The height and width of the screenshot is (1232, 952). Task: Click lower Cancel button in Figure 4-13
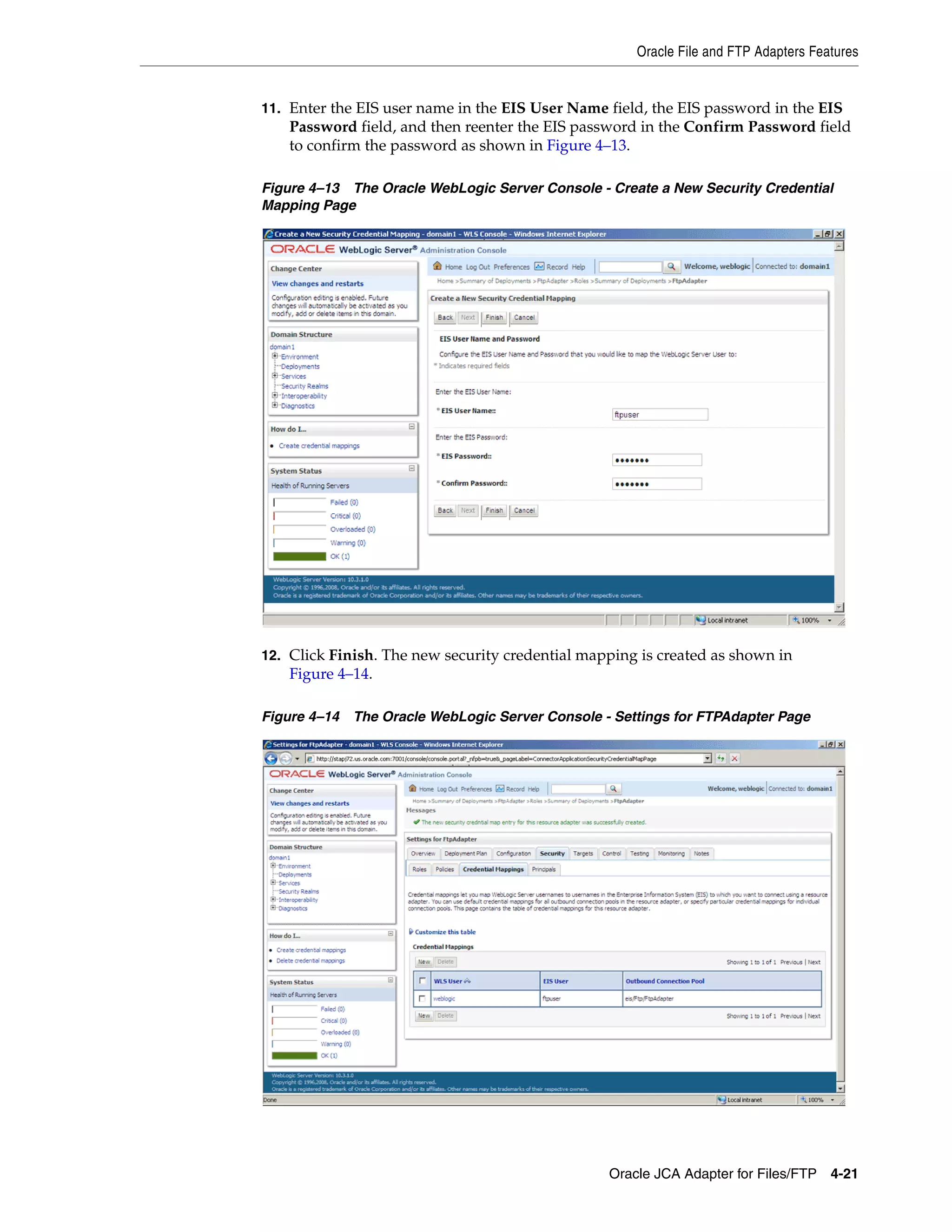(x=524, y=510)
